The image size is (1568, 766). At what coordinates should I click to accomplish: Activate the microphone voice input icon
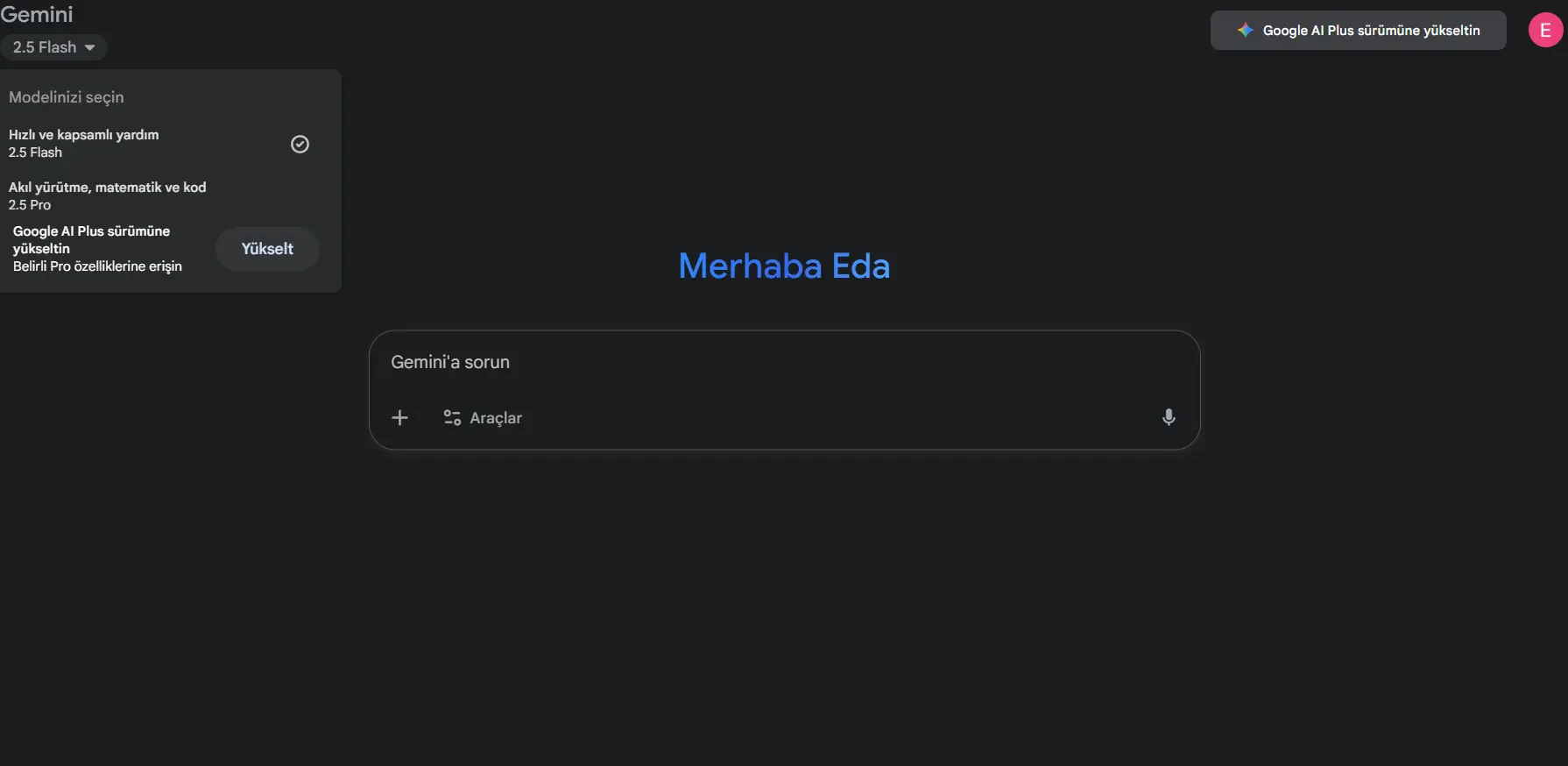[1169, 417]
